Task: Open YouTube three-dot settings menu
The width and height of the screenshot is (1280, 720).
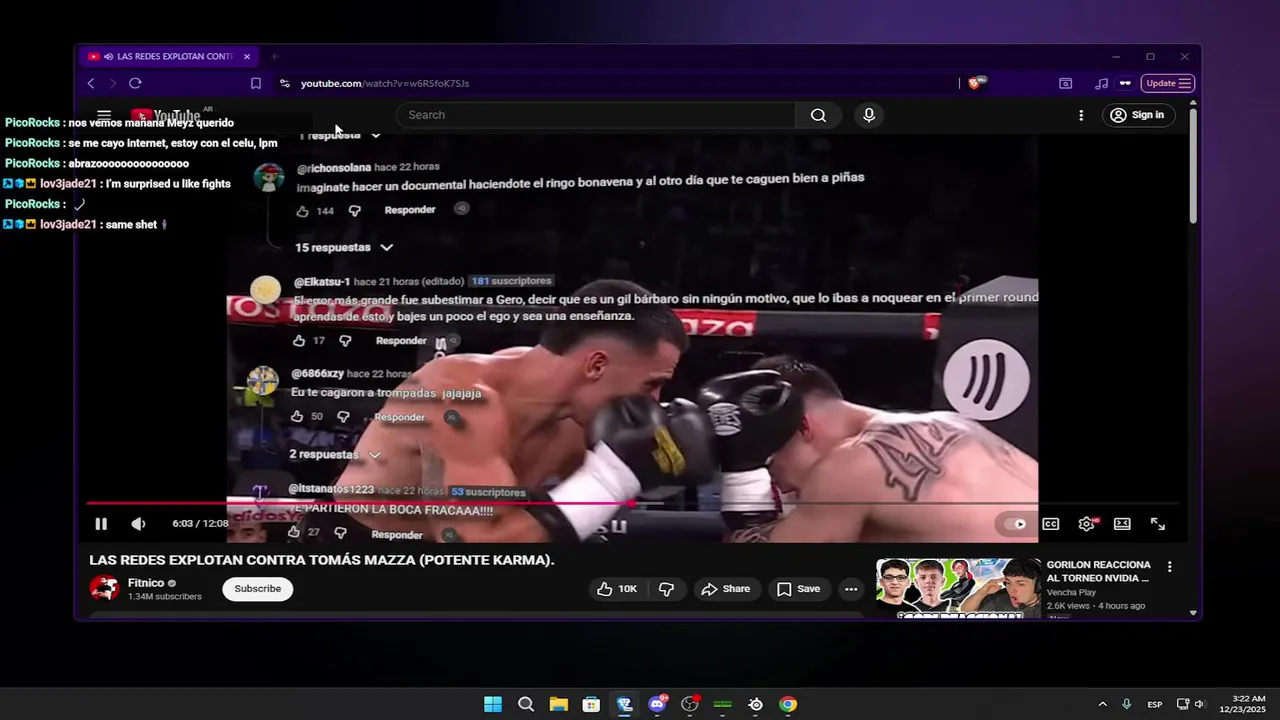Action: point(1081,115)
